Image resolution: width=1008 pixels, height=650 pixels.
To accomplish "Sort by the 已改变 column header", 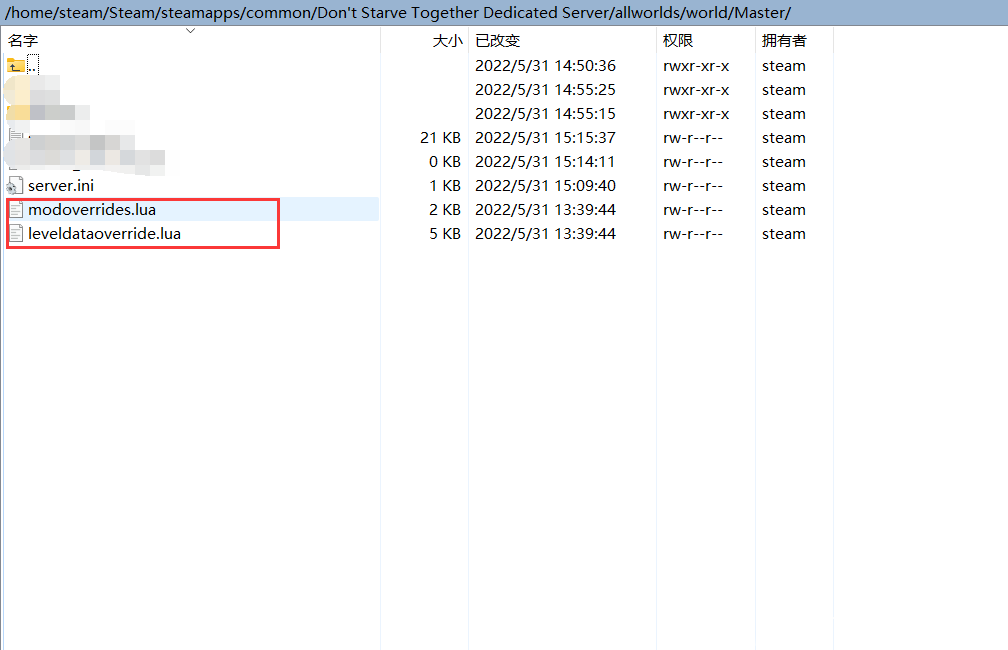I will pyautogui.click(x=497, y=41).
